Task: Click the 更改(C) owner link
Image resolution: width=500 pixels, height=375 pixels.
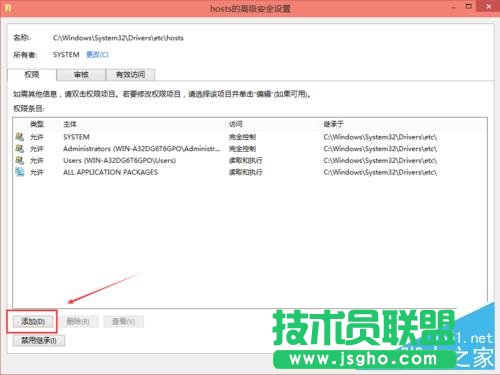Action: 97,54
